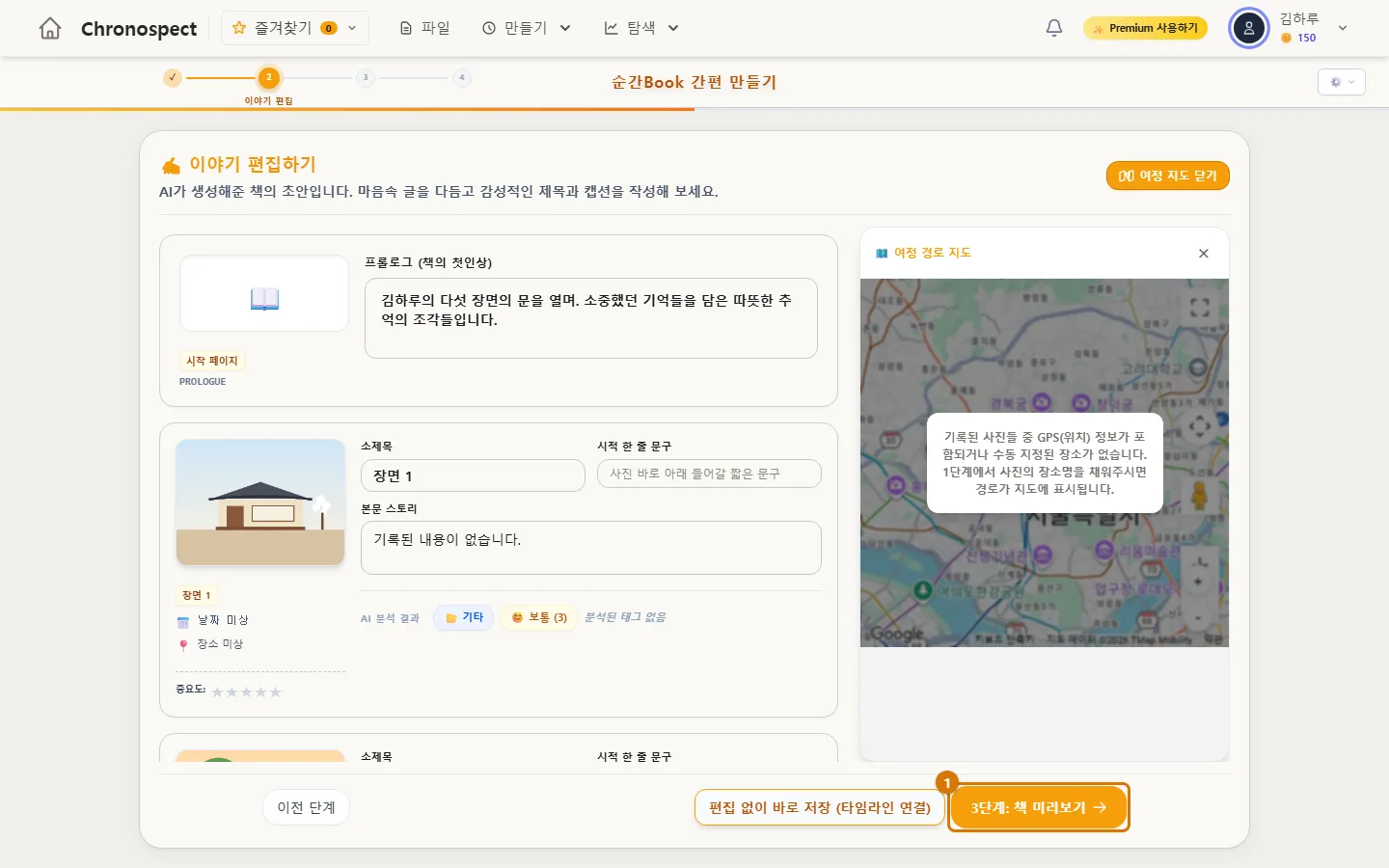1389x868 pixels.
Task: Click the map pan direction control
Action: point(1199,425)
